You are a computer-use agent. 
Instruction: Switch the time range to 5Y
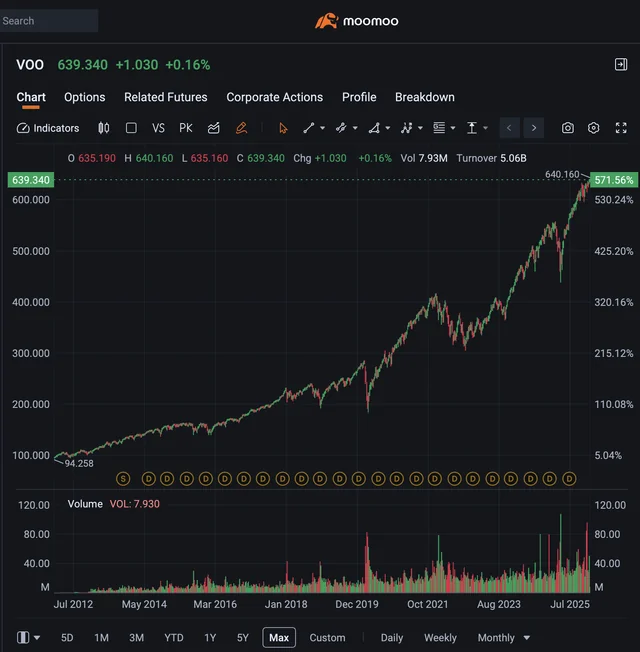point(243,638)
